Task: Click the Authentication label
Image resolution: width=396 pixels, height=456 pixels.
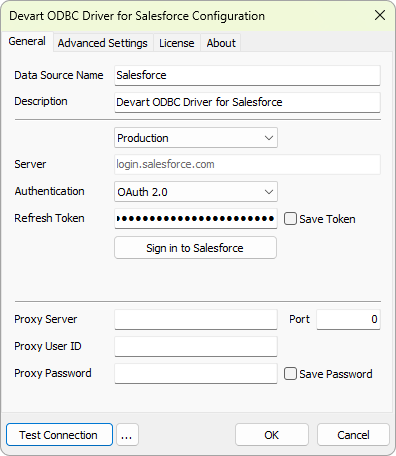Action: coord(49,191)
